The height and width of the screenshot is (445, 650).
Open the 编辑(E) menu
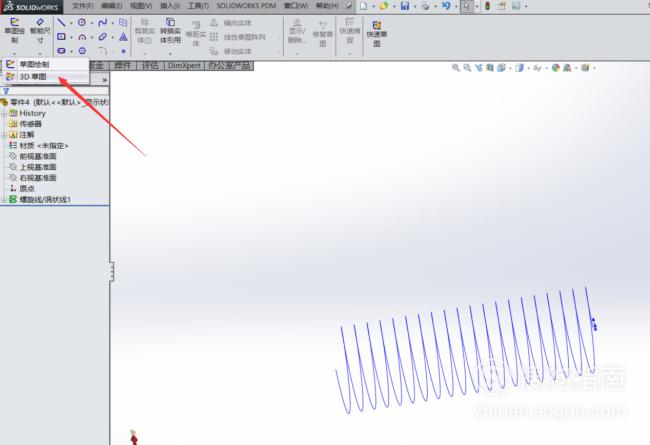112,6
